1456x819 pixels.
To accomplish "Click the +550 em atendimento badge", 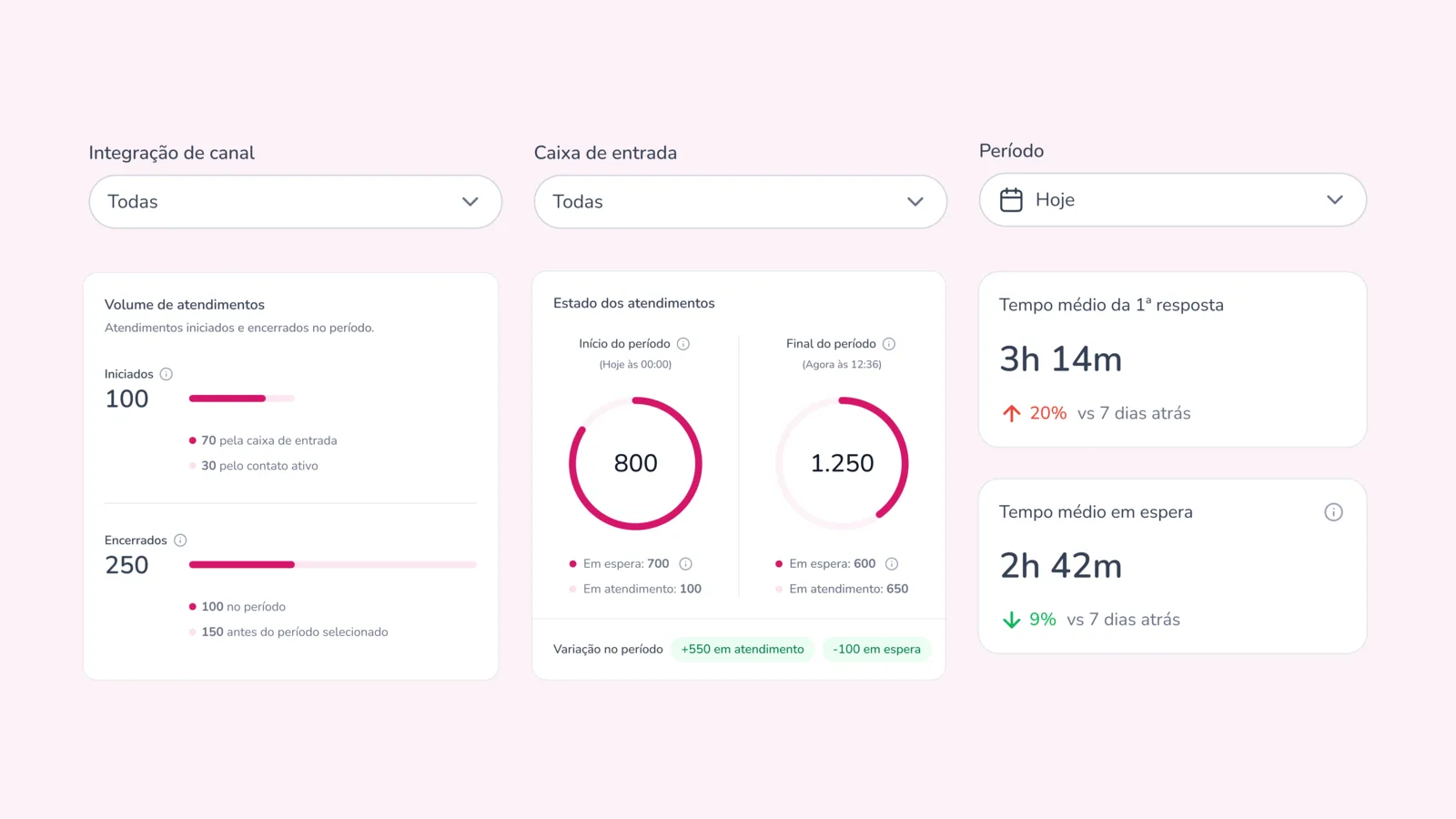I will [x=743, y=650].
